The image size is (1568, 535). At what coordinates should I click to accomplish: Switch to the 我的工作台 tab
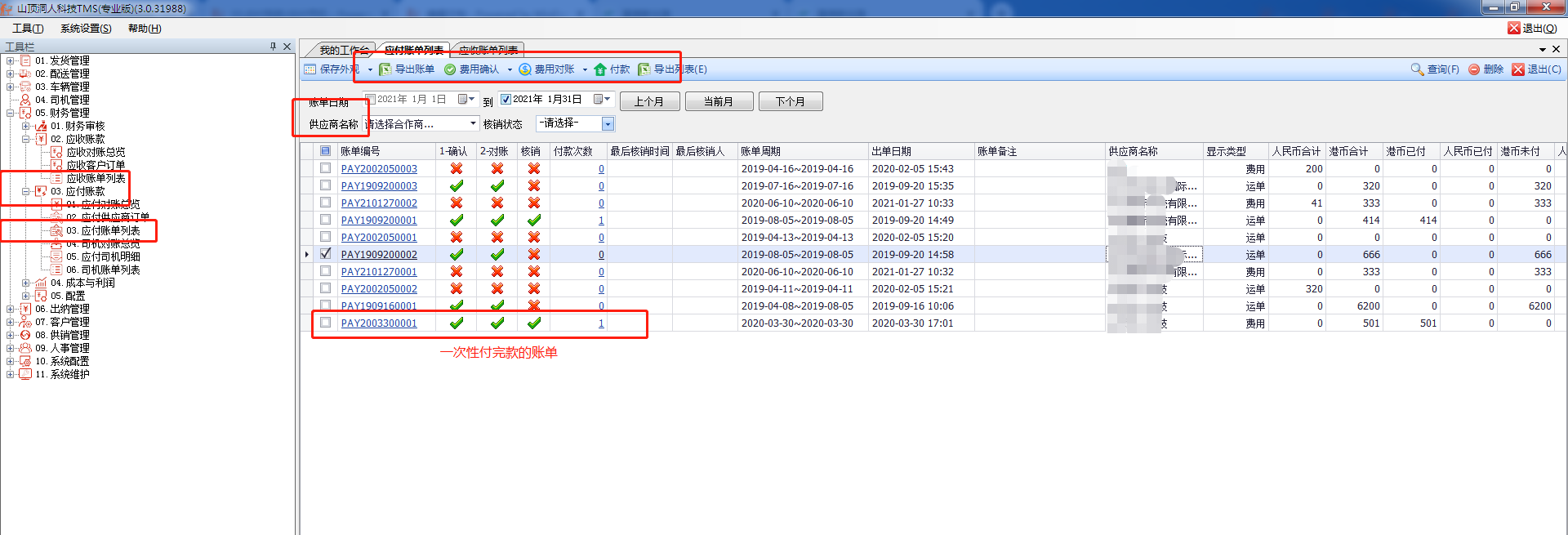[x=343, y=50]
